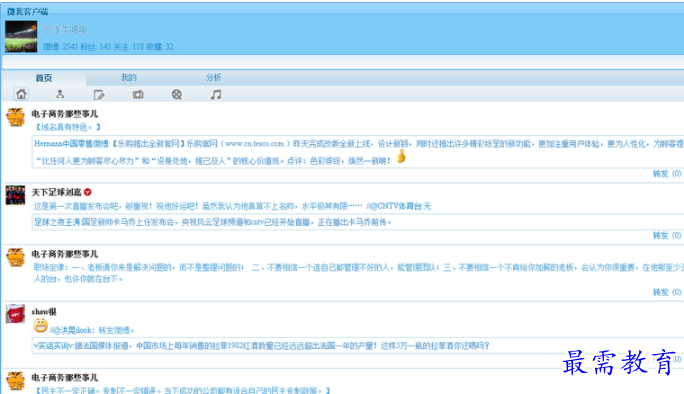684x394 pixels.
Task: Select the 【民主不一定正确 post text
Action: pyautogui.click(x=182, y=390)
